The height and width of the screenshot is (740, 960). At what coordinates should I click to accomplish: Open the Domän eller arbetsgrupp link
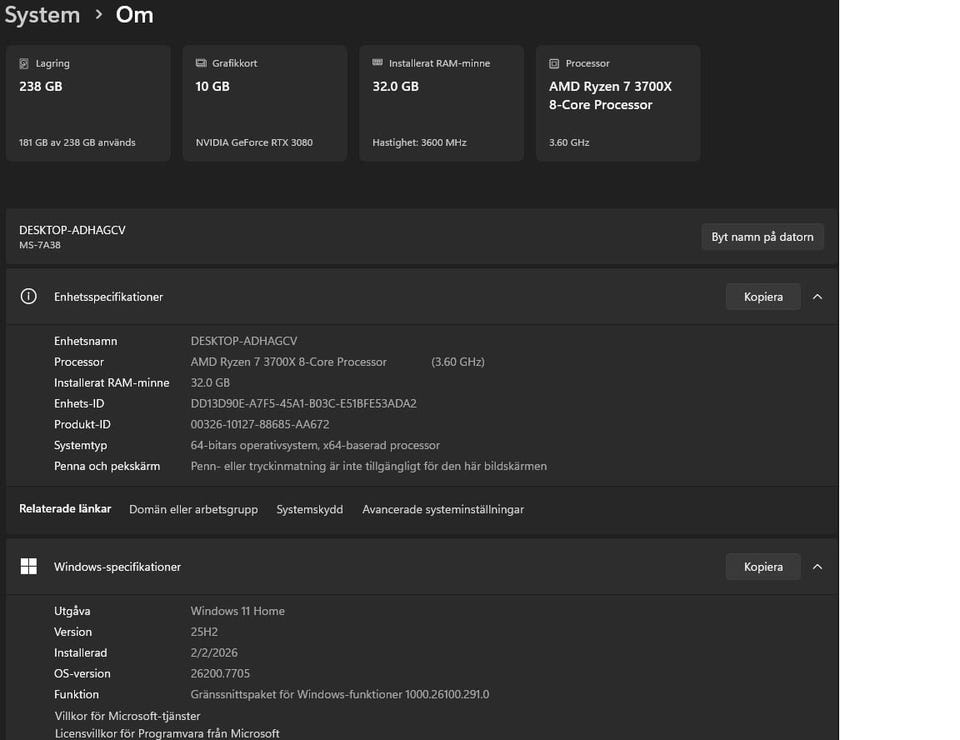pyautogui.click(x=193, y=509)
